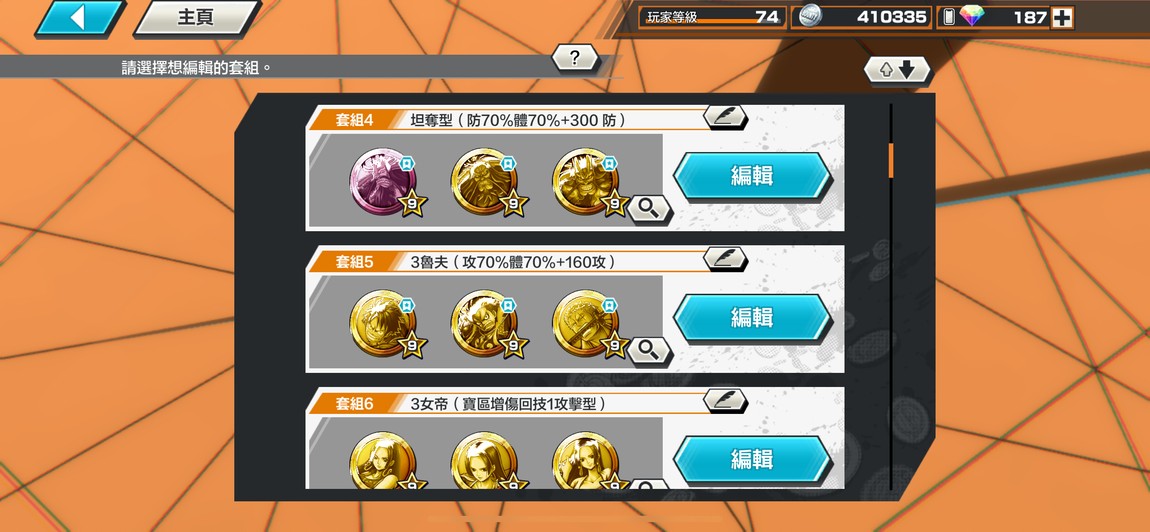Tap the back arrow button
Image resolution: width=1150 pixels, height=532 pixels.
pyautogui.click(x=79, y=18)
